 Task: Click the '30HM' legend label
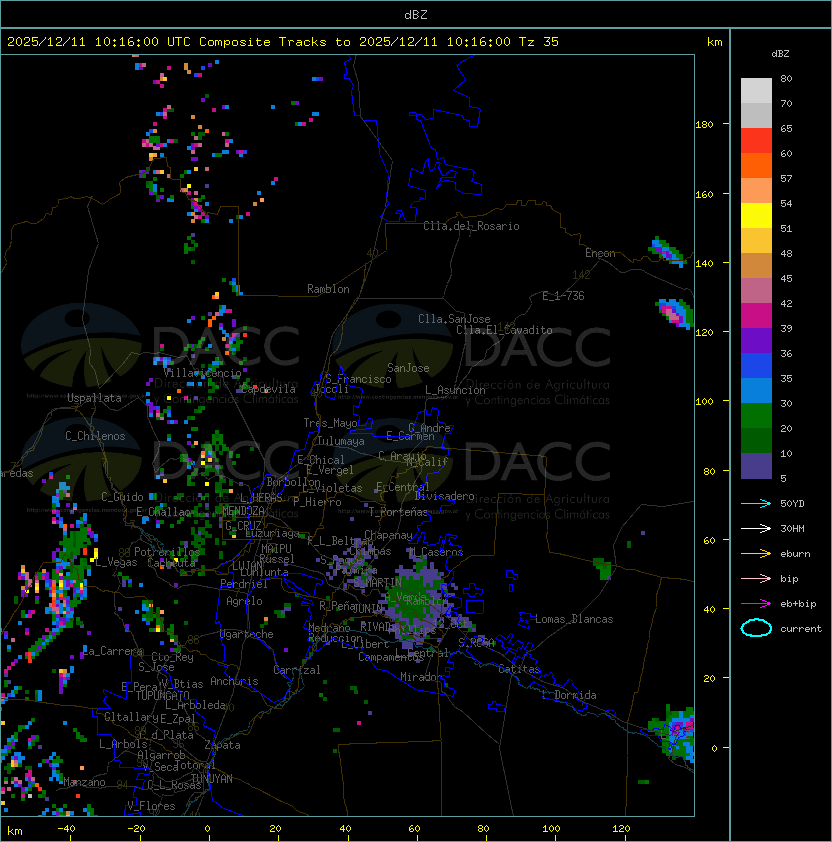coord(792,529)
